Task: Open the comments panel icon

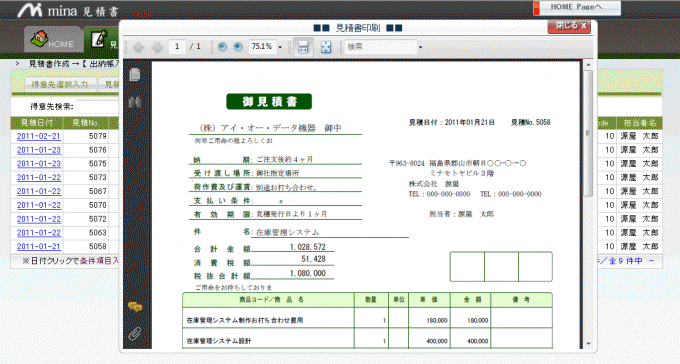Action: pos(135,307)
